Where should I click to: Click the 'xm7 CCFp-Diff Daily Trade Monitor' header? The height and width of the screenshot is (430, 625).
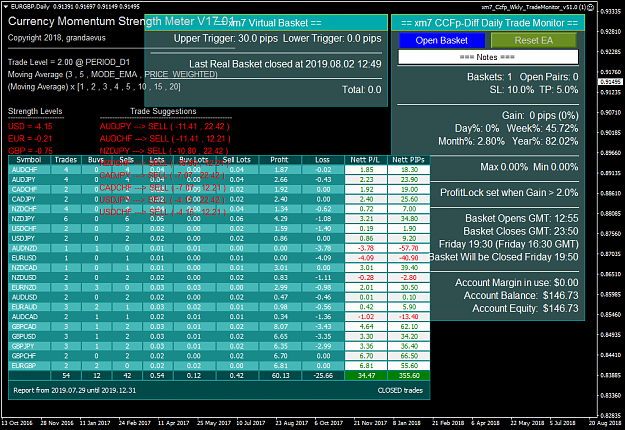coord(488,23)
